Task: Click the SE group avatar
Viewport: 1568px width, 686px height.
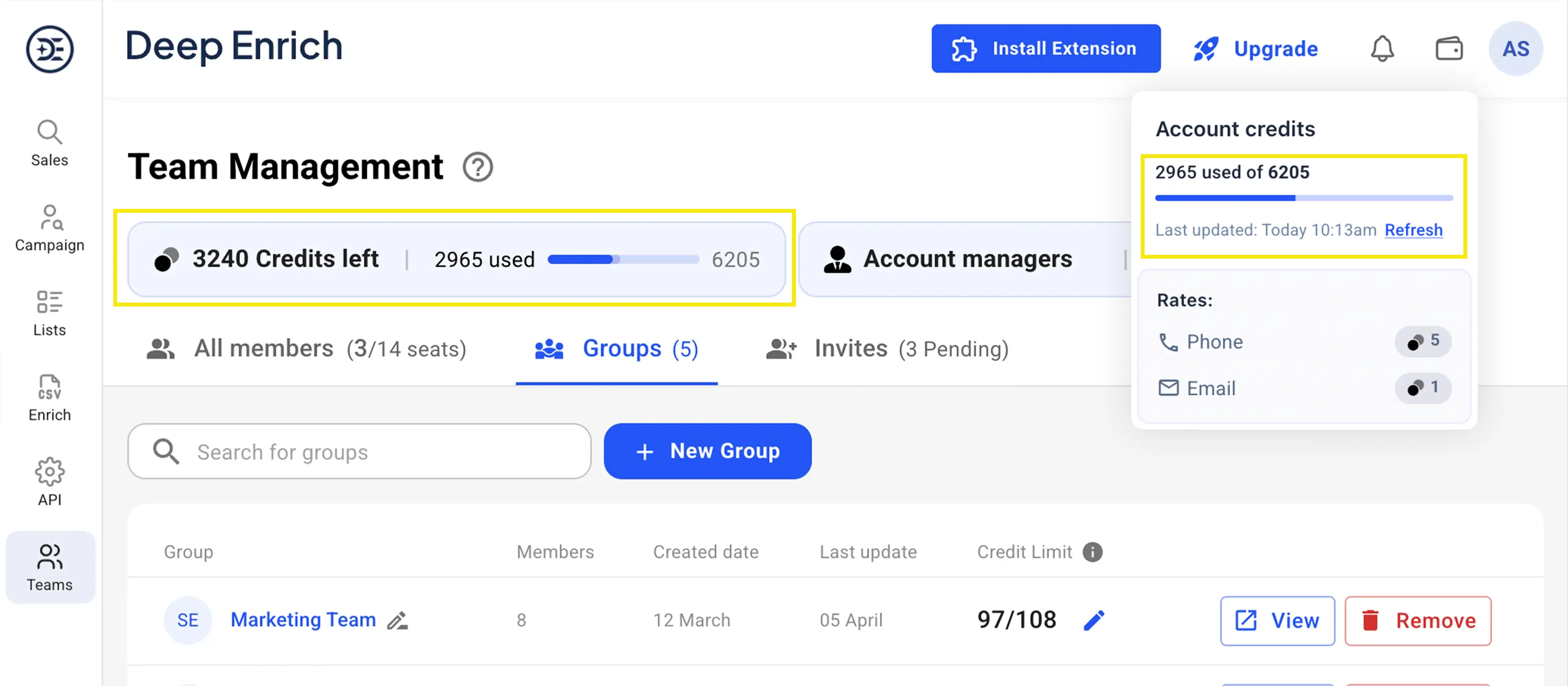Action: point(188,620)
